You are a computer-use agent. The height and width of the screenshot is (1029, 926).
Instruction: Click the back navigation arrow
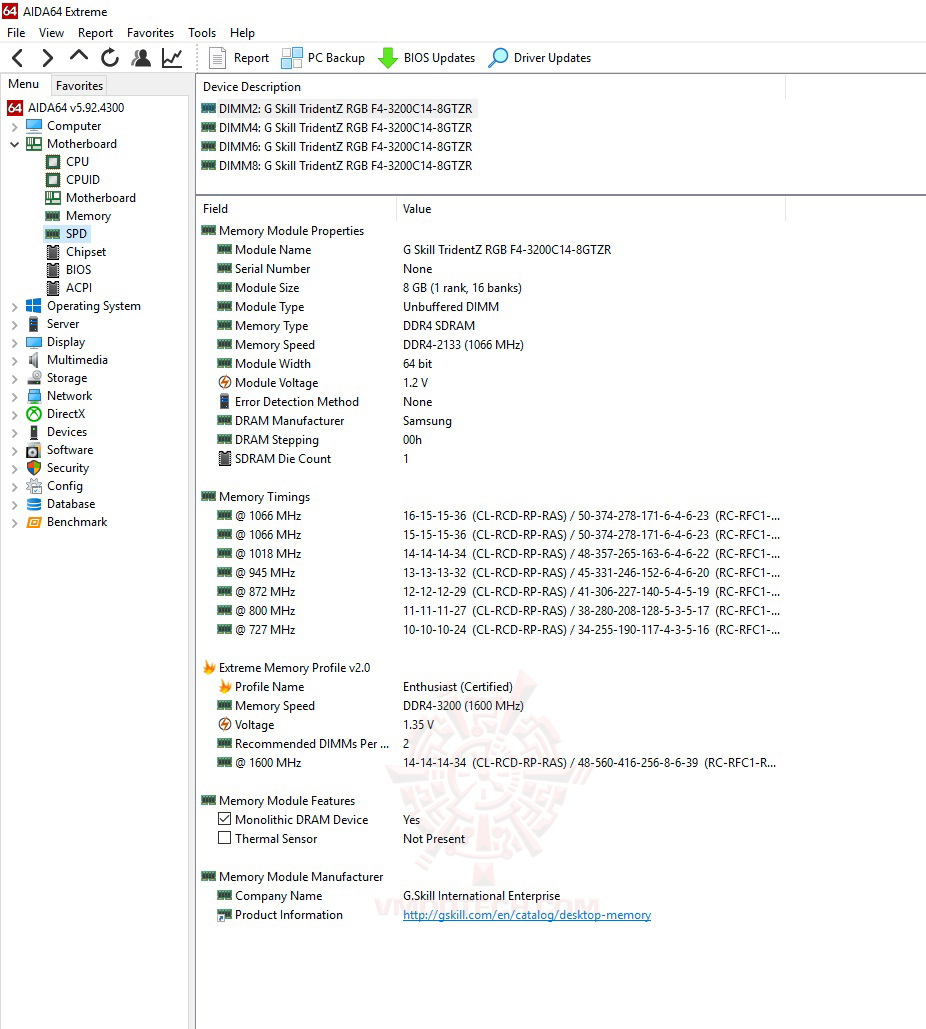tap(16, 58)
